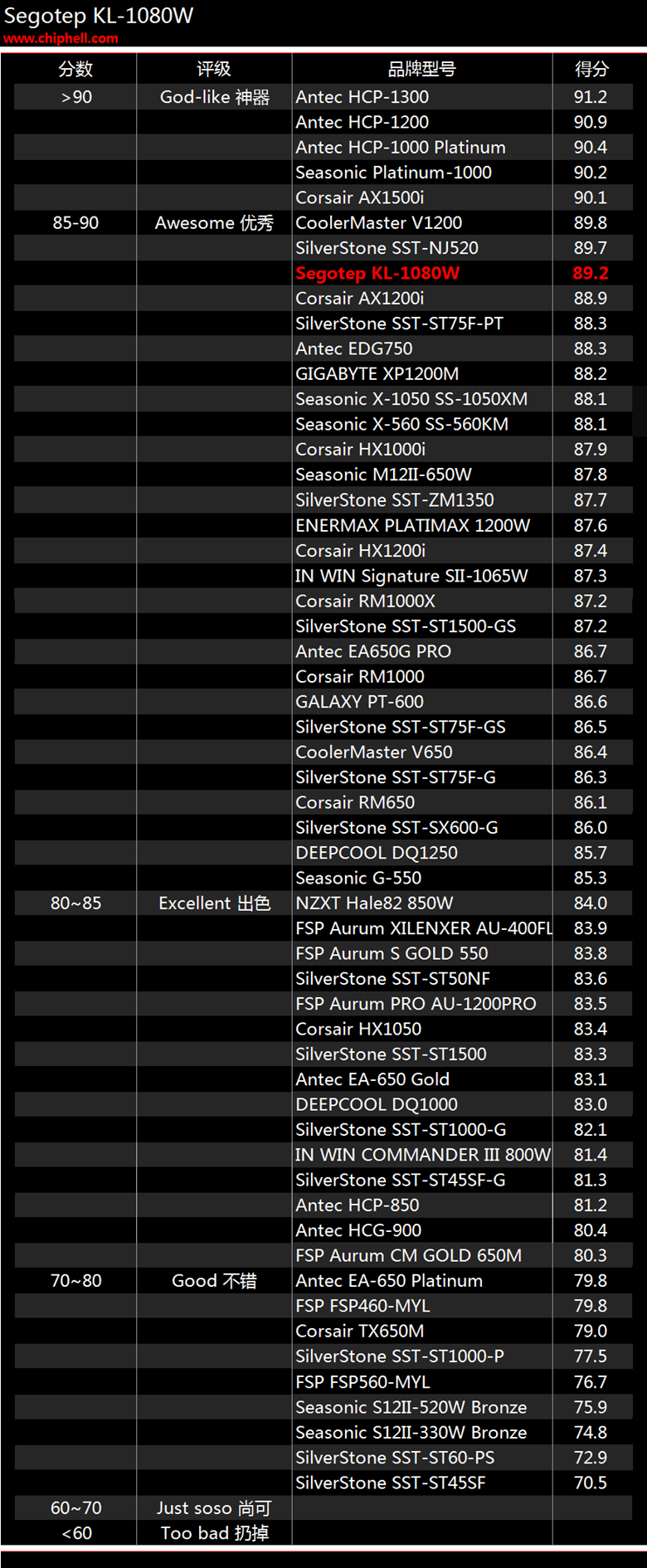Click FSP Aurum CM GOLD 650M entry
The width and height of the screenshot is (647, 1568).
409,1256
